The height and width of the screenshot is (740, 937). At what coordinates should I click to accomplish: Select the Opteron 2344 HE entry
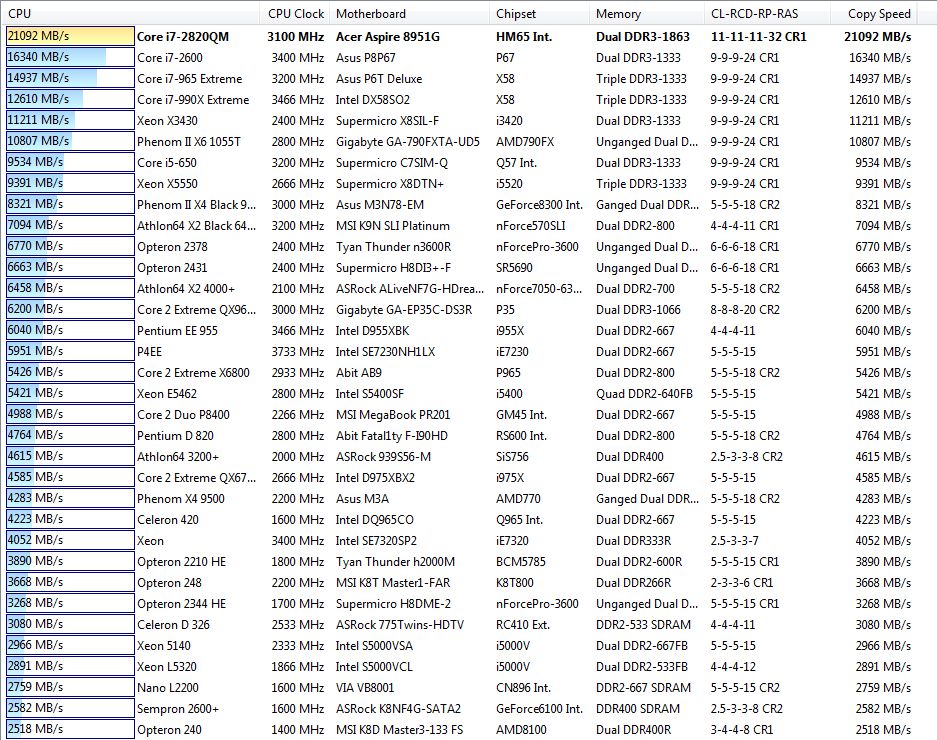pos(182,604)
